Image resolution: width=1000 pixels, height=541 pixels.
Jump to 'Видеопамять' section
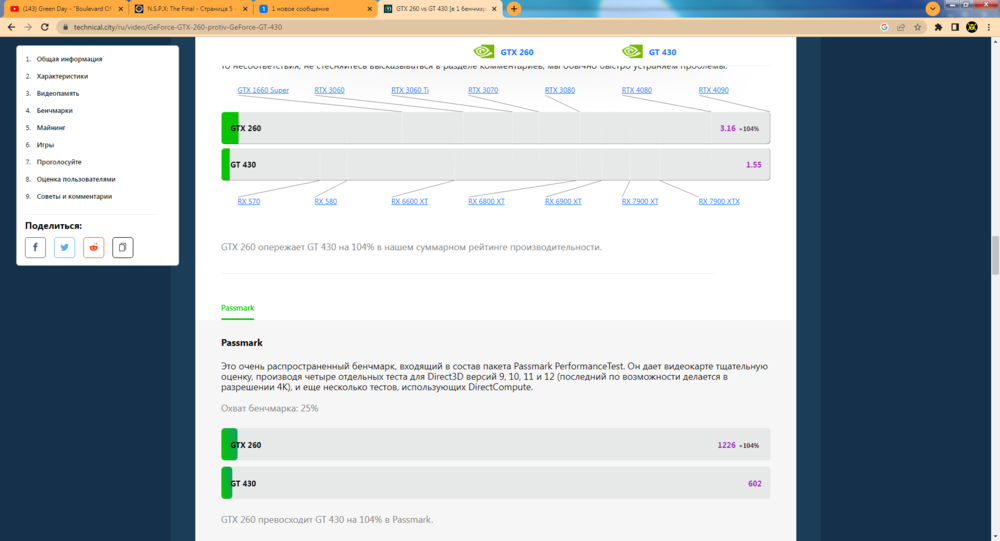[57, 93]
